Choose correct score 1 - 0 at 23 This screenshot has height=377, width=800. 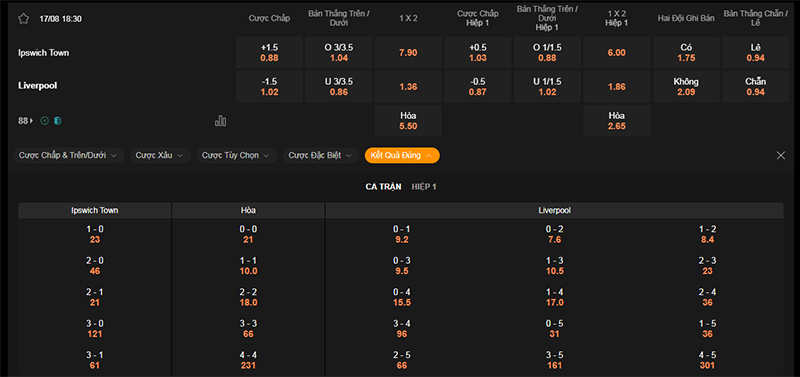point(95,235)
